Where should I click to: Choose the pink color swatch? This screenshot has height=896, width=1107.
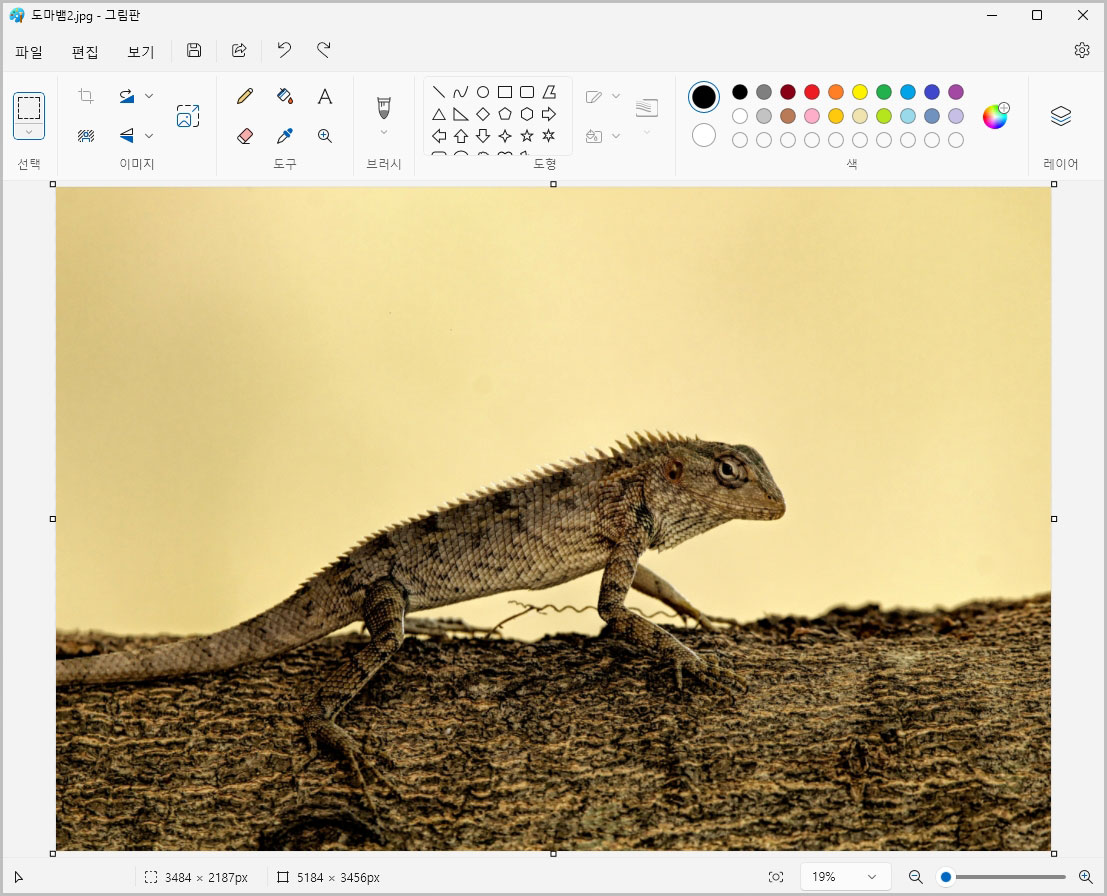click(x=812, y=116)
